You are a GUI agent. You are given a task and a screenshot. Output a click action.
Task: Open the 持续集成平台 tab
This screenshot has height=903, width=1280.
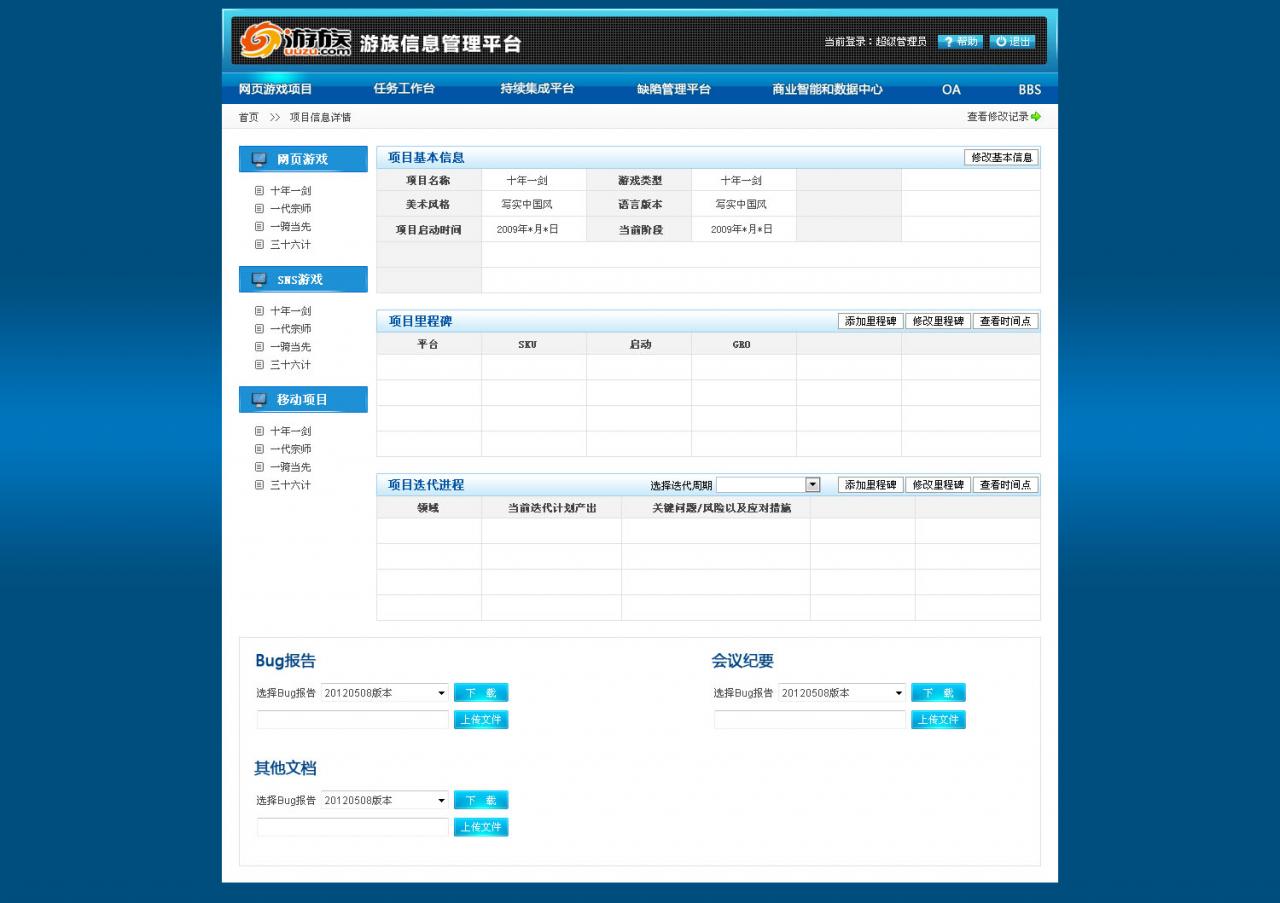(537, 89)
